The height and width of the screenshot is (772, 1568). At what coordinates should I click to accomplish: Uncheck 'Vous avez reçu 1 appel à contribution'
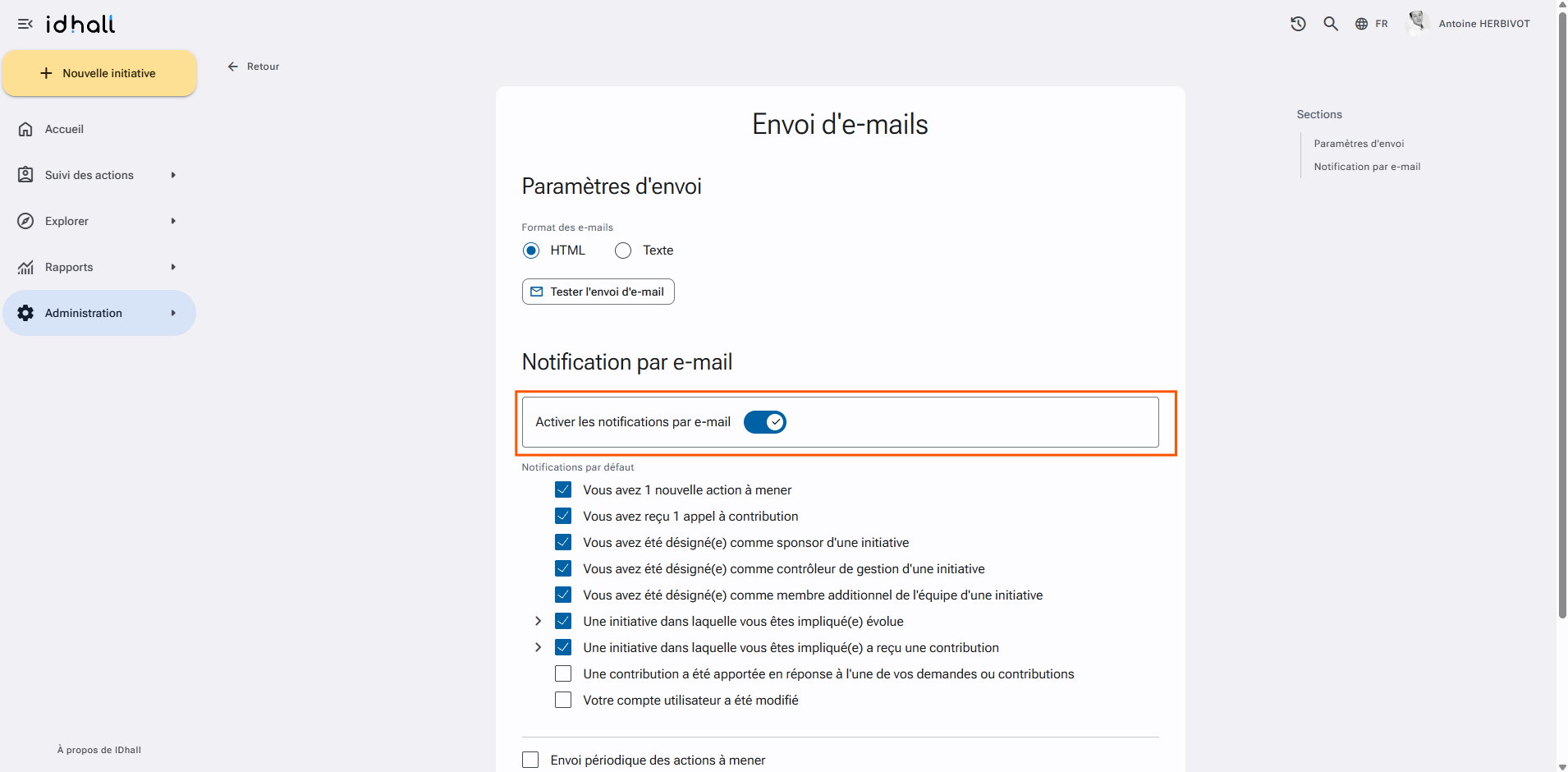click(x=563, y=517)
